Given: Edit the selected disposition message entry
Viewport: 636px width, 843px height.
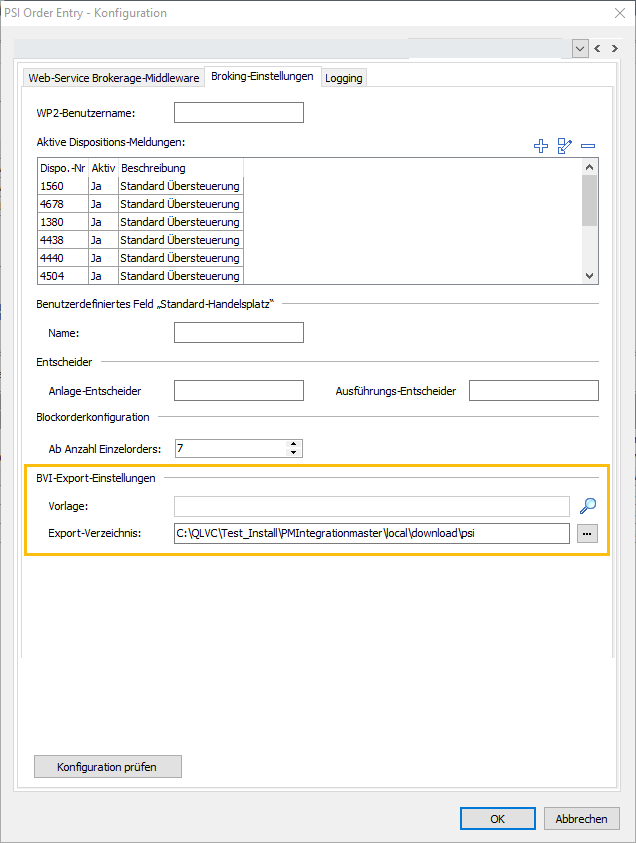Looking at the screenshot, I should coord(565,146).
